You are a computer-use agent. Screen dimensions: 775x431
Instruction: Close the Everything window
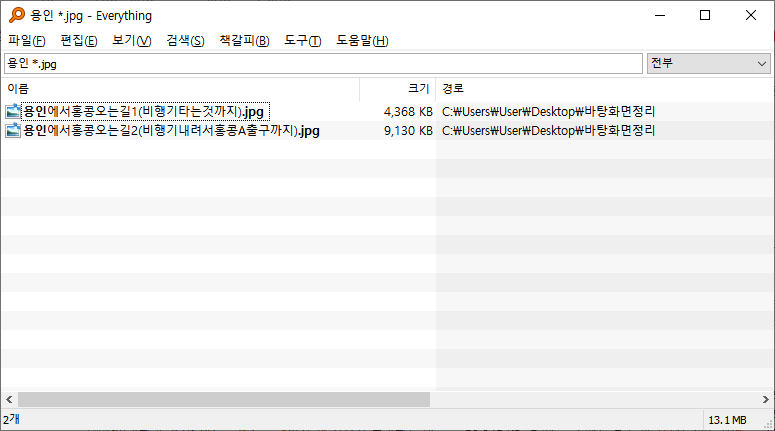tap(751, 15)
